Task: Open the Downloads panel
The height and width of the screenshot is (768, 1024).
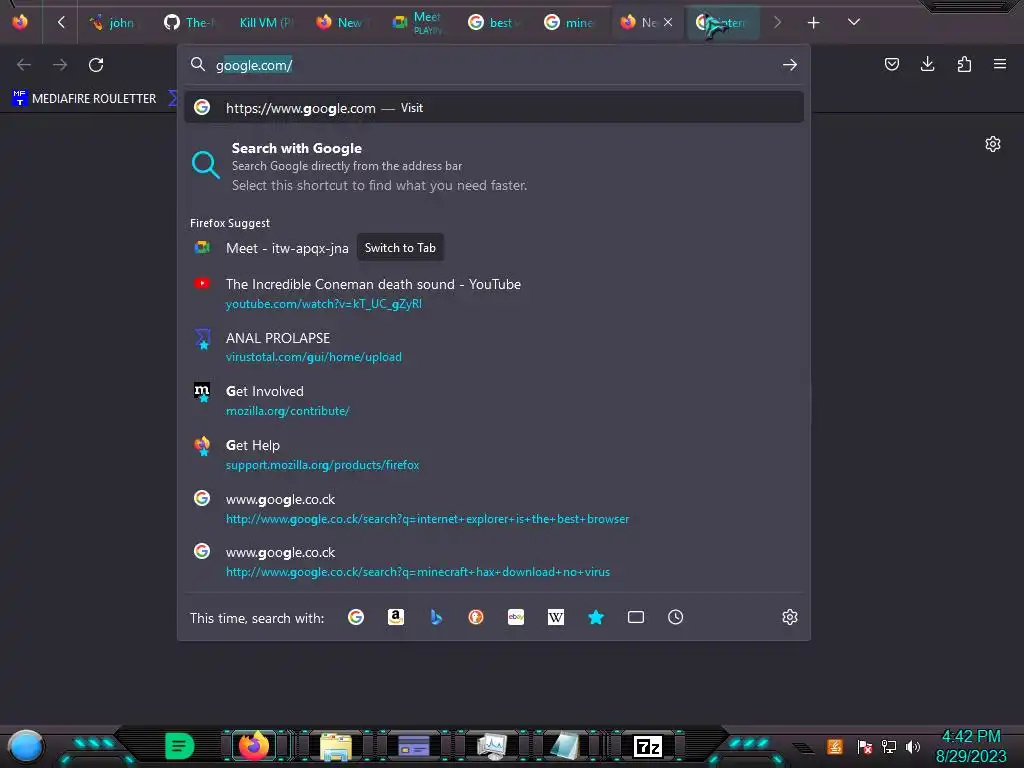Action: point(927,64)
